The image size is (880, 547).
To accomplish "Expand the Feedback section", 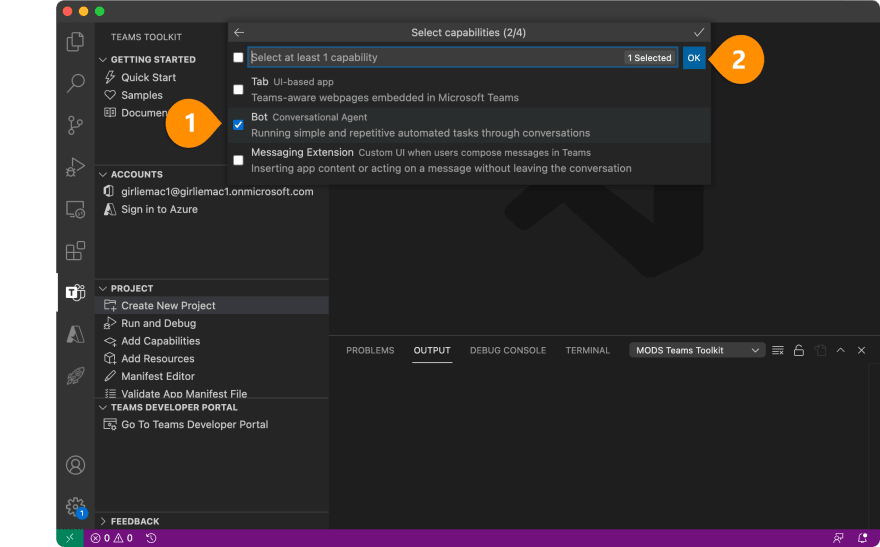I will click(103, 521).
